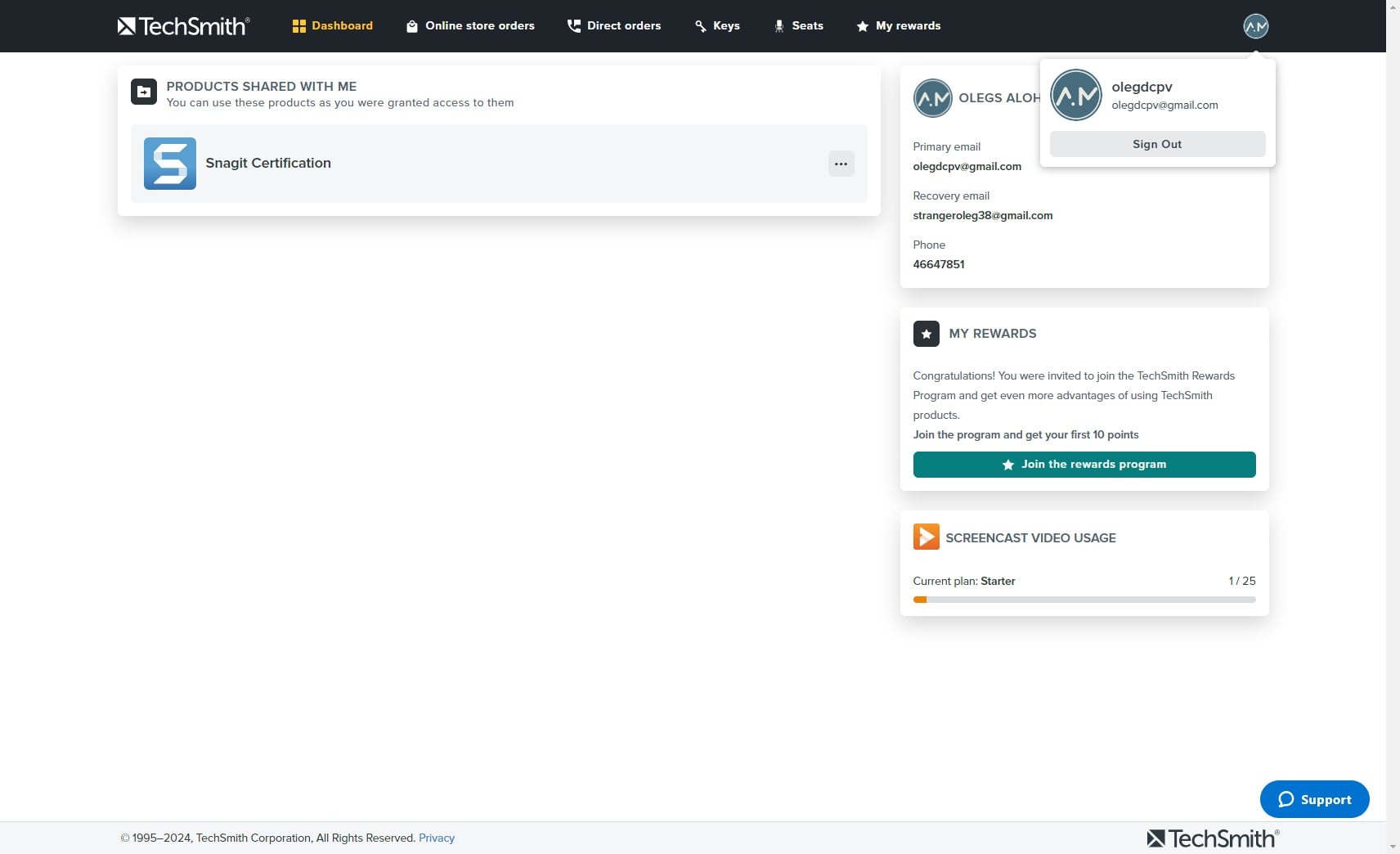Click the olegdcpv@gmail.com email in the account popup
Screen dimensions: 1400x854
(x=1164, y=105)
